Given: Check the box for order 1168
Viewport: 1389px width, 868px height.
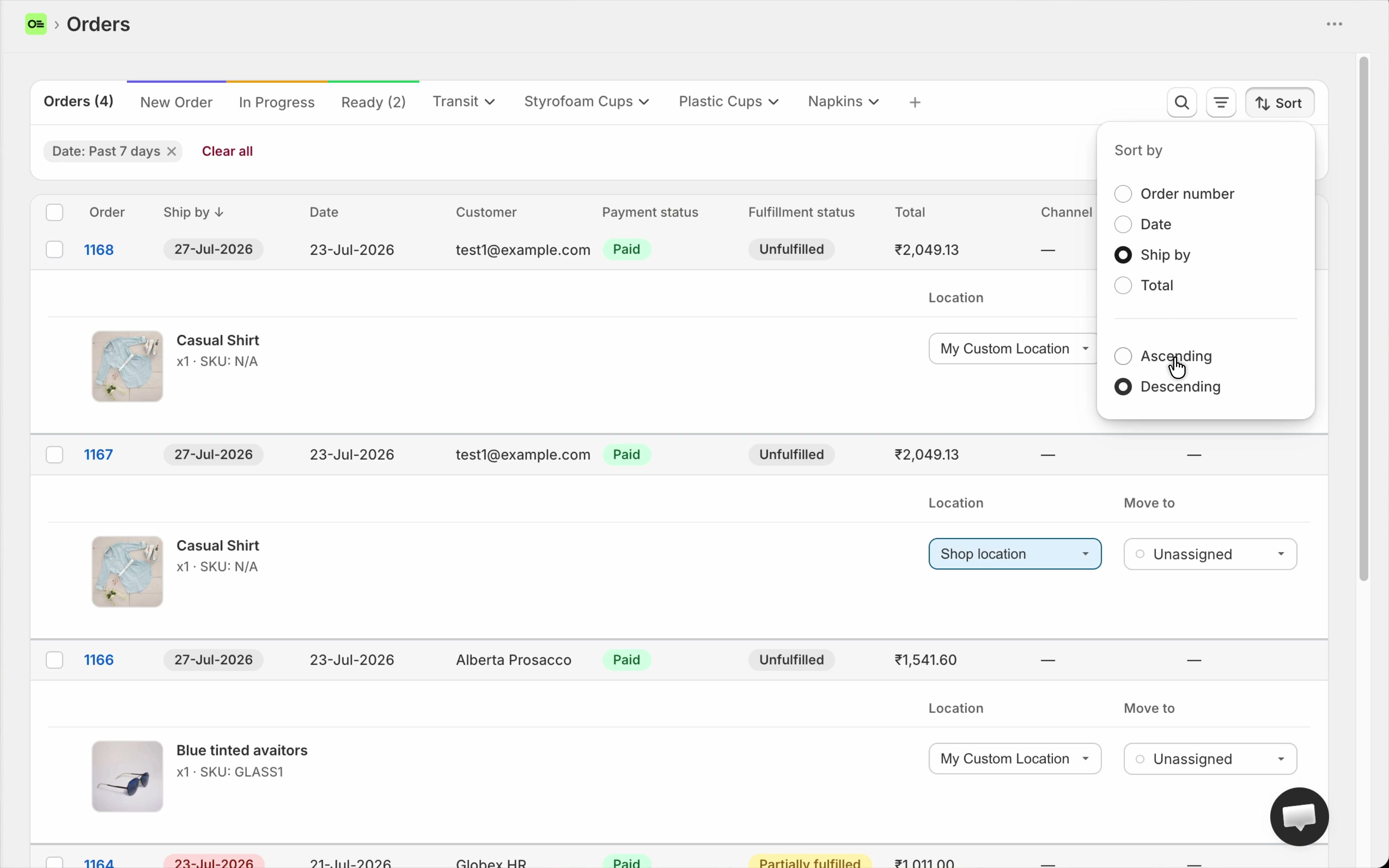Looking at the screenshot, I should point(55,250).
